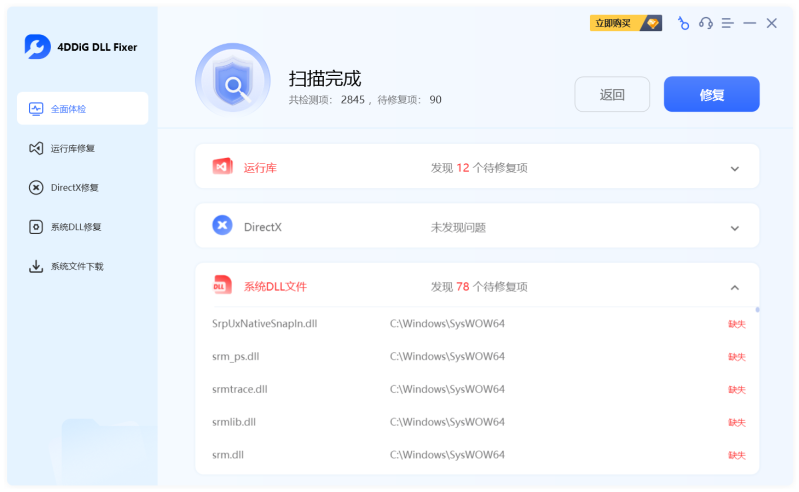Image resolution: width=799 pixels, height=492 pixels.
Task: Minimize the DLL Fixer window
Action: pos(750,23)
